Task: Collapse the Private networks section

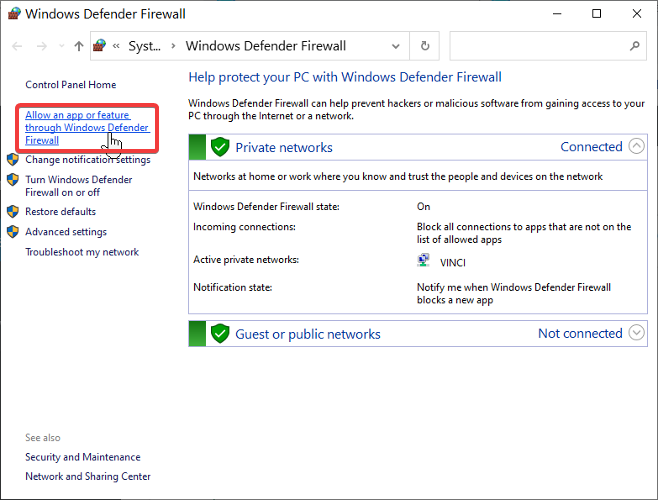Action: click(637, 147)
